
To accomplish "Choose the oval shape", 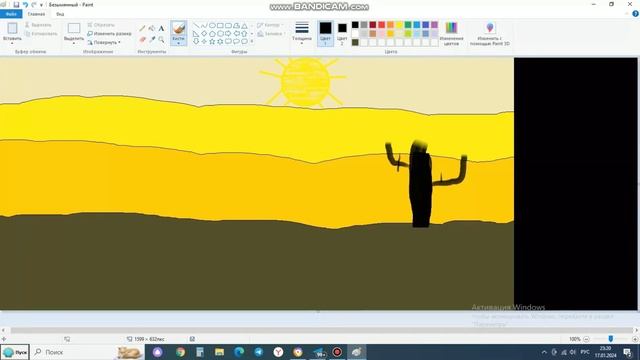I will point(212,25).
